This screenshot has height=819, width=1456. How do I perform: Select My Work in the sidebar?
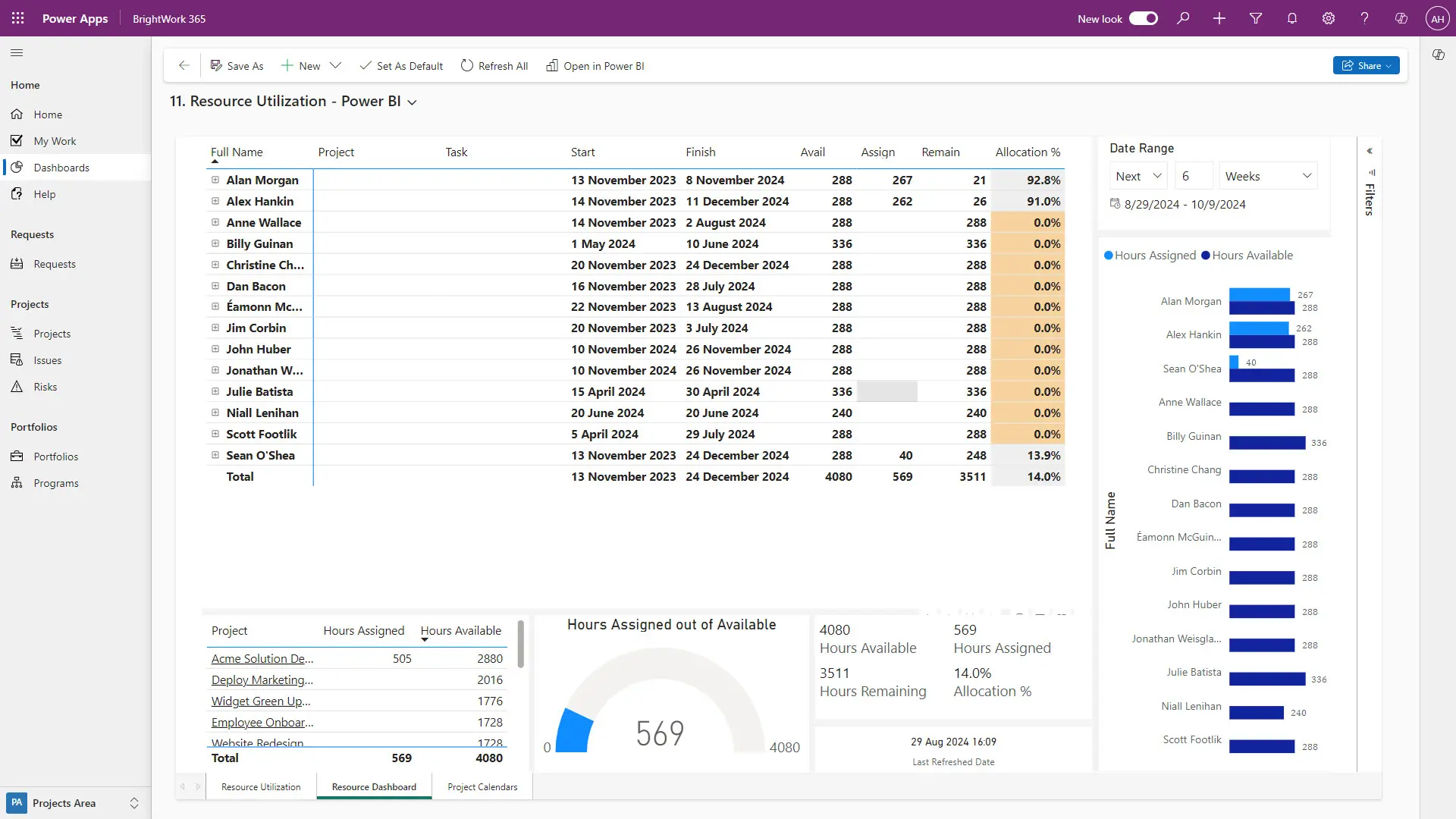click(x=54, y=140)
